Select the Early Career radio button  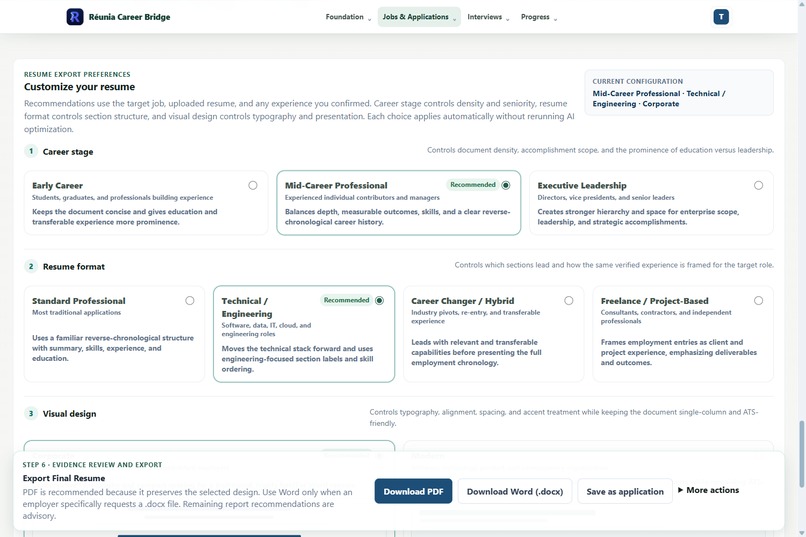[x=253, y=186]
